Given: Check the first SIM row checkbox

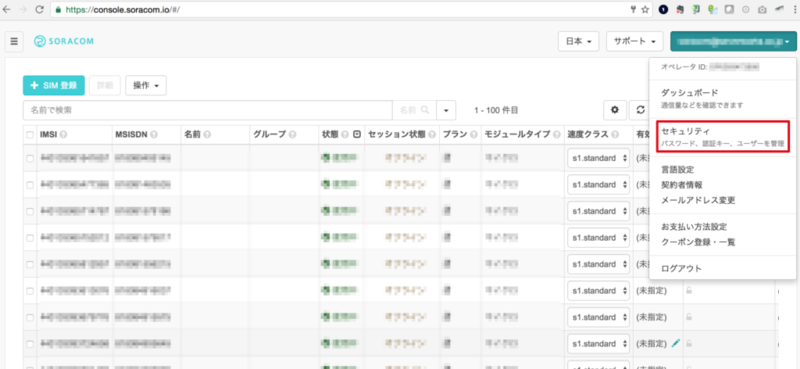Looking at the screenshot, I should [x=30, y=158].
